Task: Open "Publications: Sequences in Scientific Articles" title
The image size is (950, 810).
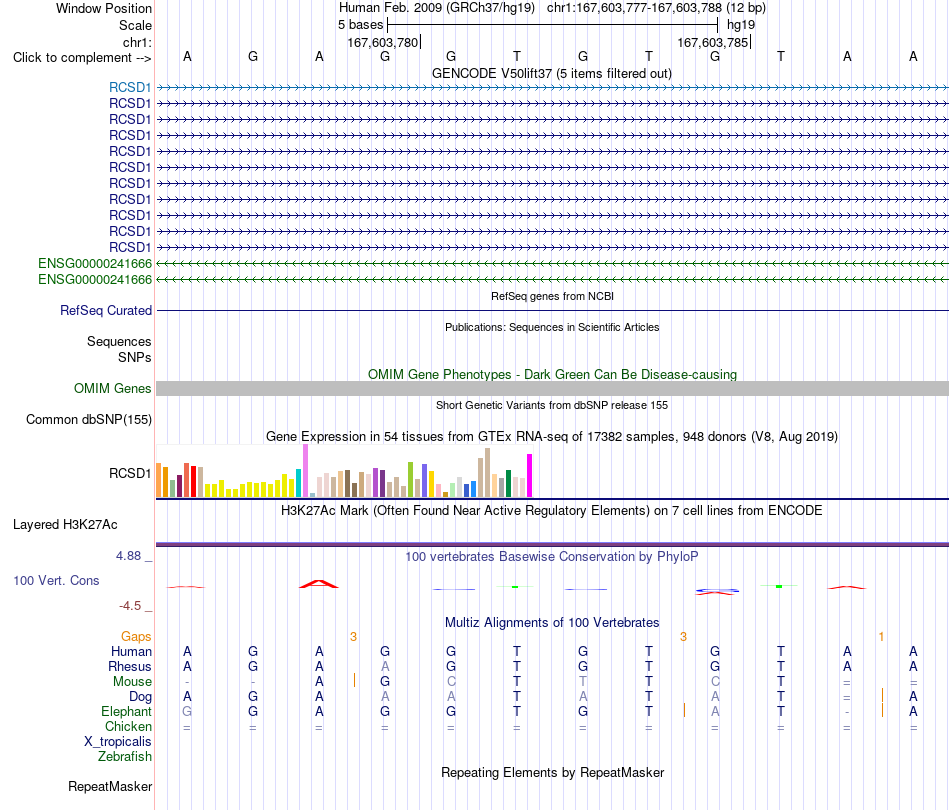Action: tap(552, 327)
